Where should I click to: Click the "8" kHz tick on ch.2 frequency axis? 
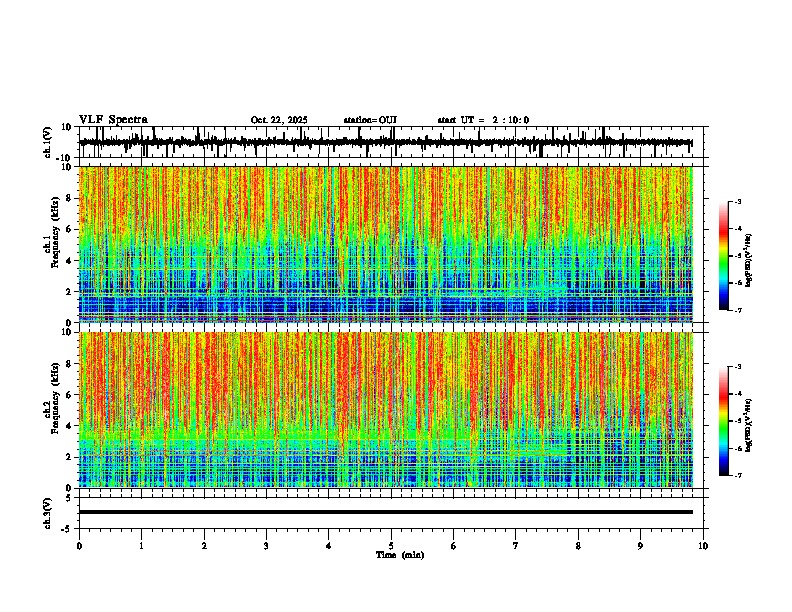(x=70, y=364)
